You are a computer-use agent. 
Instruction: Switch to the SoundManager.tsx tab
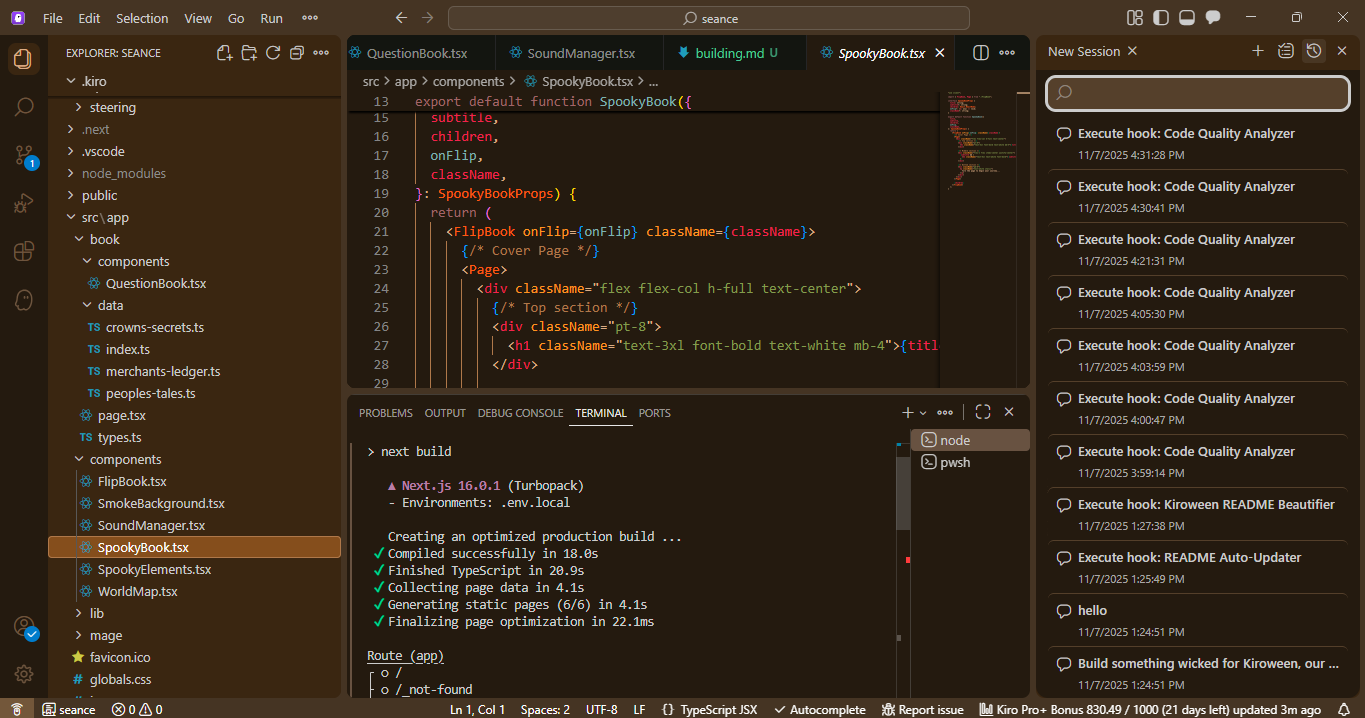pos(580,53)
